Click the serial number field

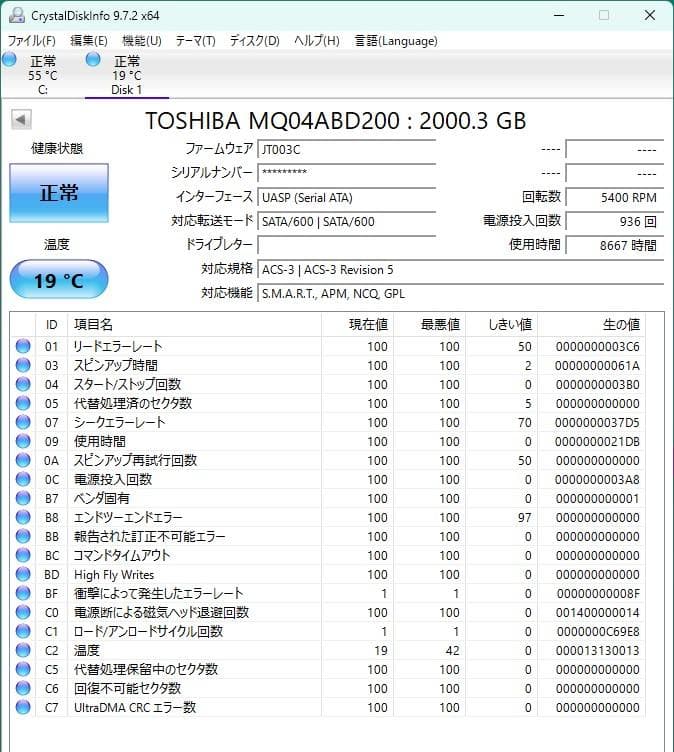pyautogui.click(x=346, y=173)
